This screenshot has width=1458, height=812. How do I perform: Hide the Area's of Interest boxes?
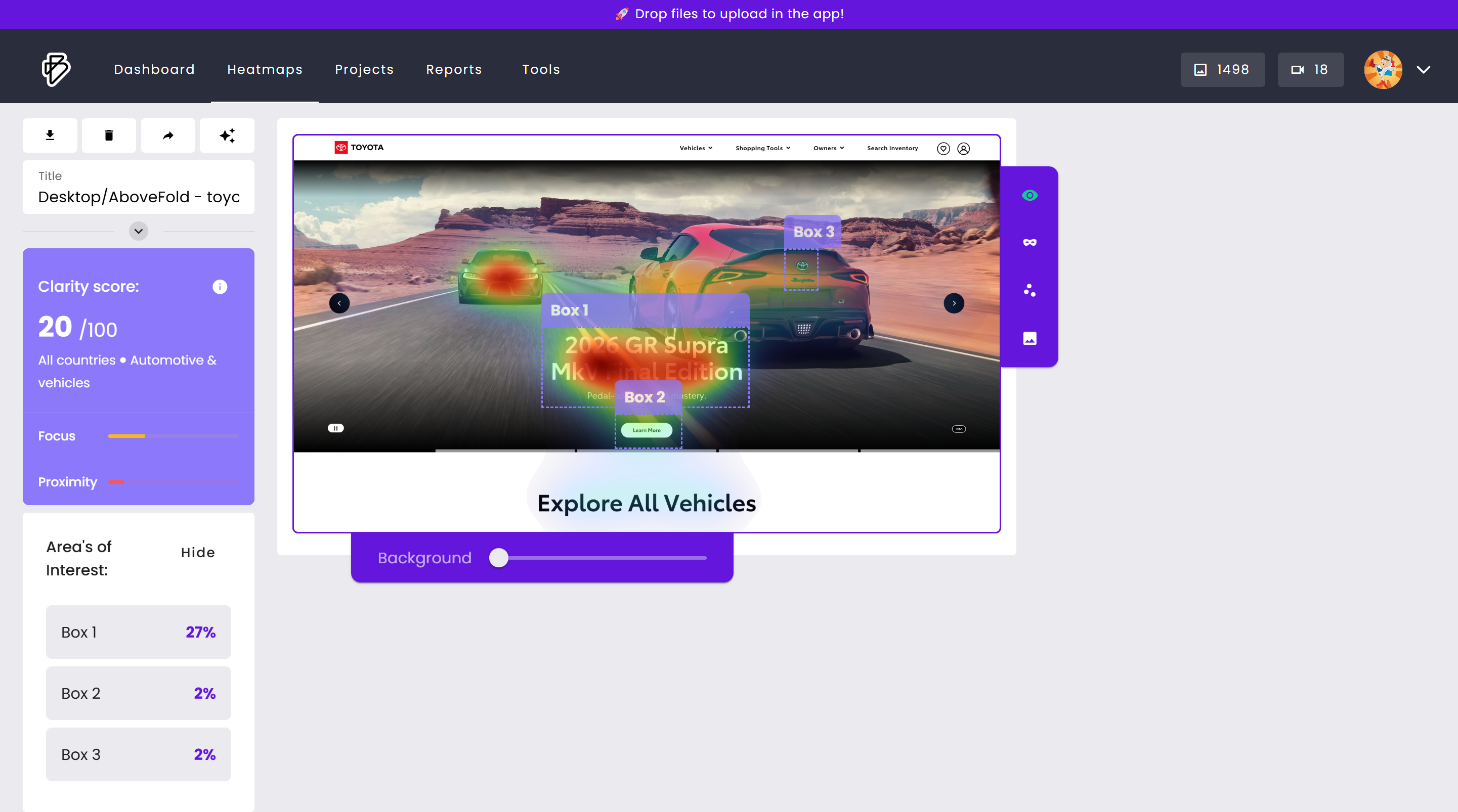click(x=197, y=552)
